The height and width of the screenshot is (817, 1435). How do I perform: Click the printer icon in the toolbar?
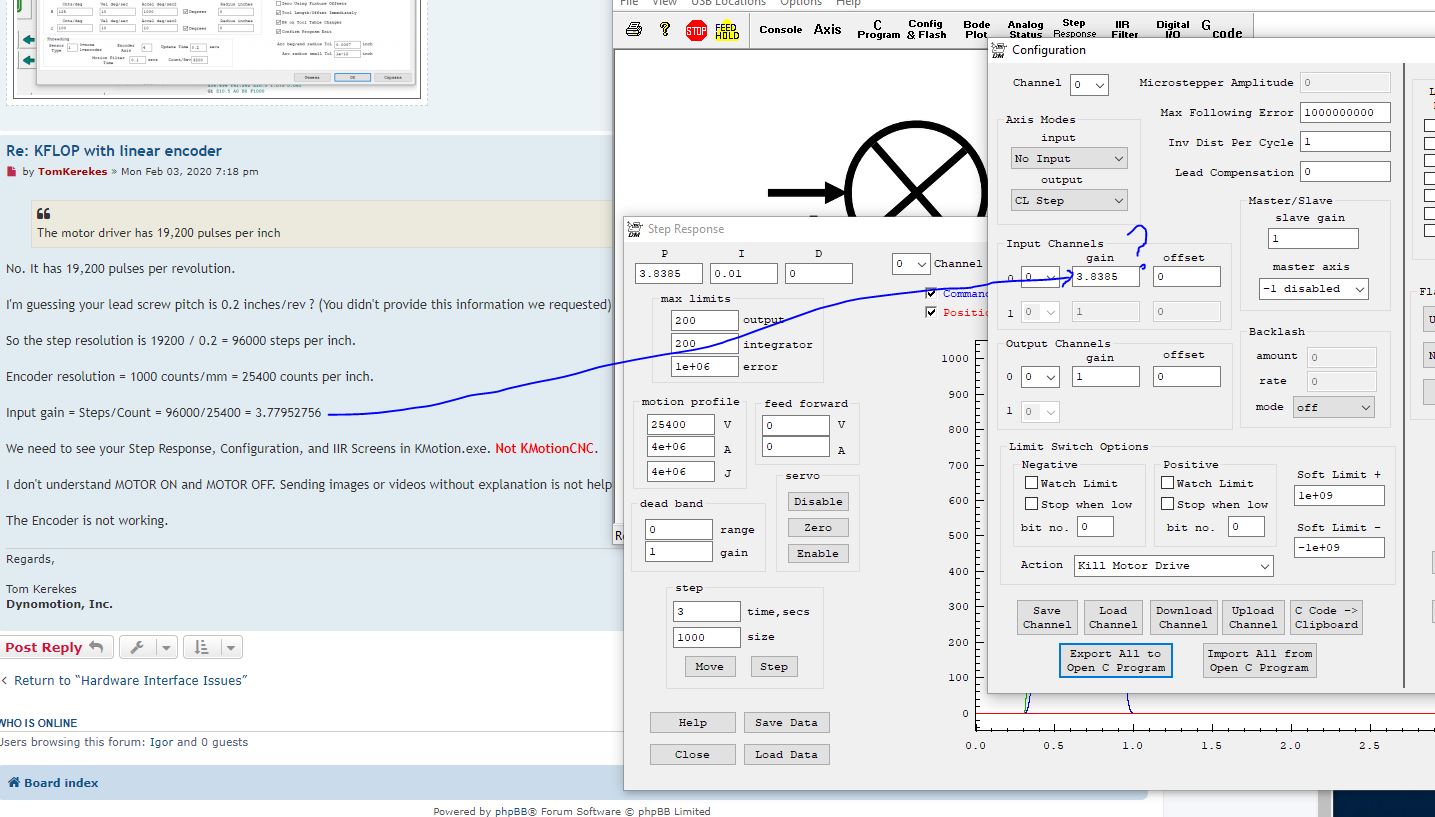(633, 30)
